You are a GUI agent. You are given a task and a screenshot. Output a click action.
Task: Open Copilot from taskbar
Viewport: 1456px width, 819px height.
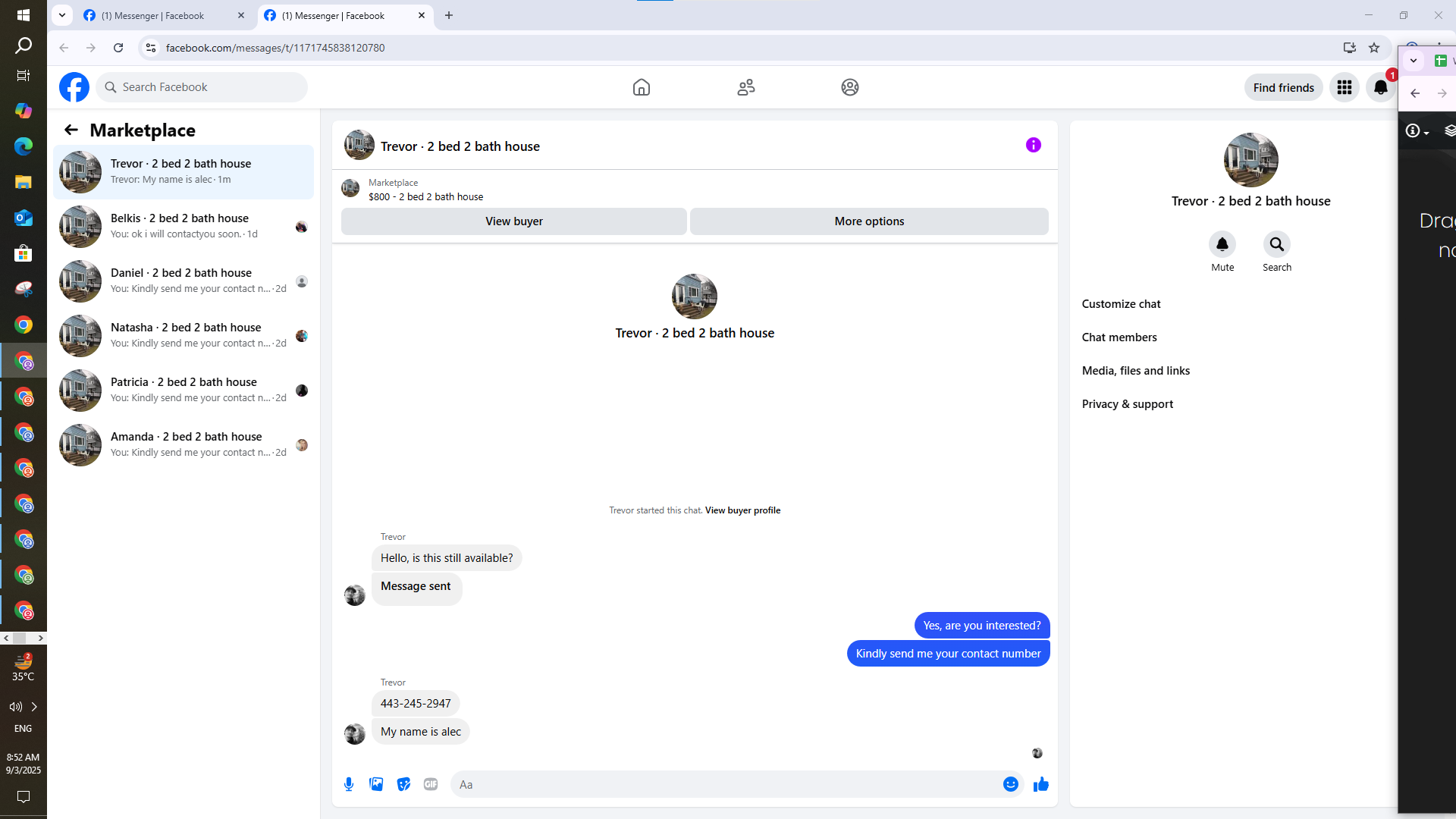point(24,110)
